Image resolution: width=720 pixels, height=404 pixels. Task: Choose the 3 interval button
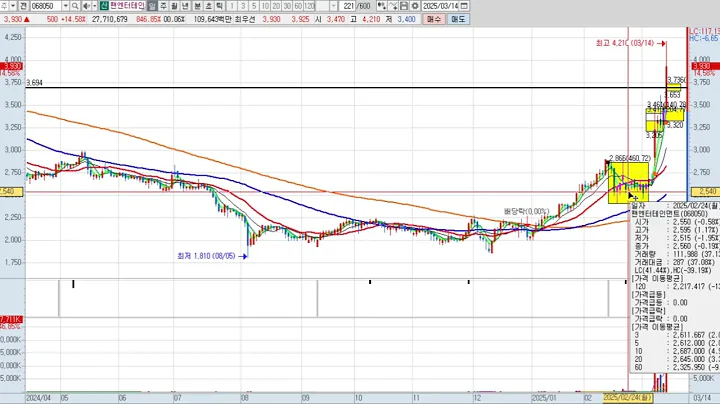pyautogui.click(x=243, y=6)
